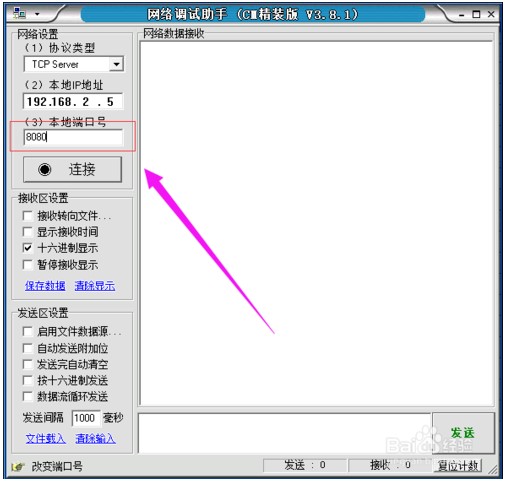This screenshot has width=505, height=482.
Task: Click the round indicator on connect button
Action: pos(45,169)
